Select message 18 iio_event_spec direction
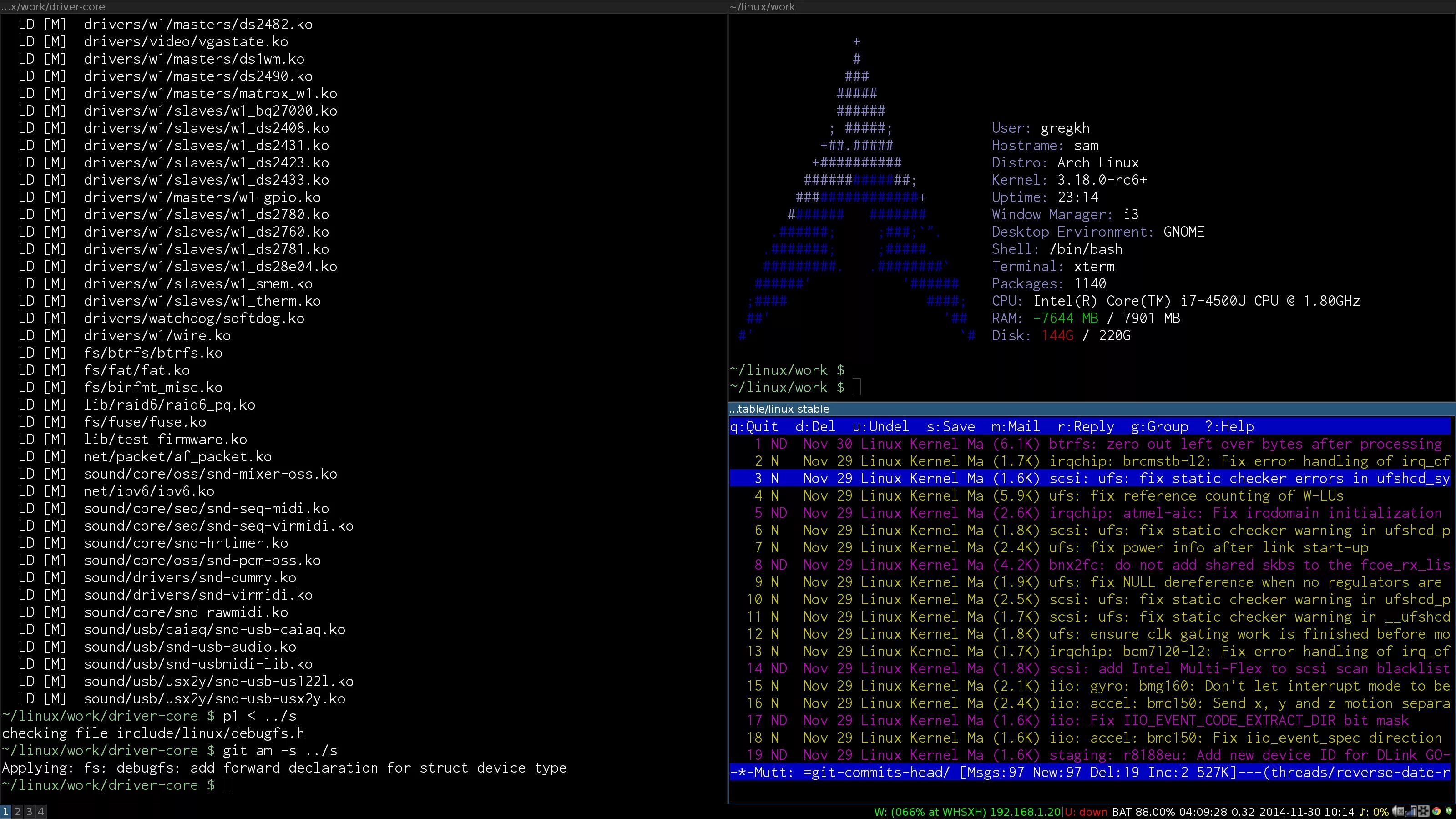Image resolution: width=1456 pixels, height=819 pixels. pyautogui.click(x=1090, y=738)
